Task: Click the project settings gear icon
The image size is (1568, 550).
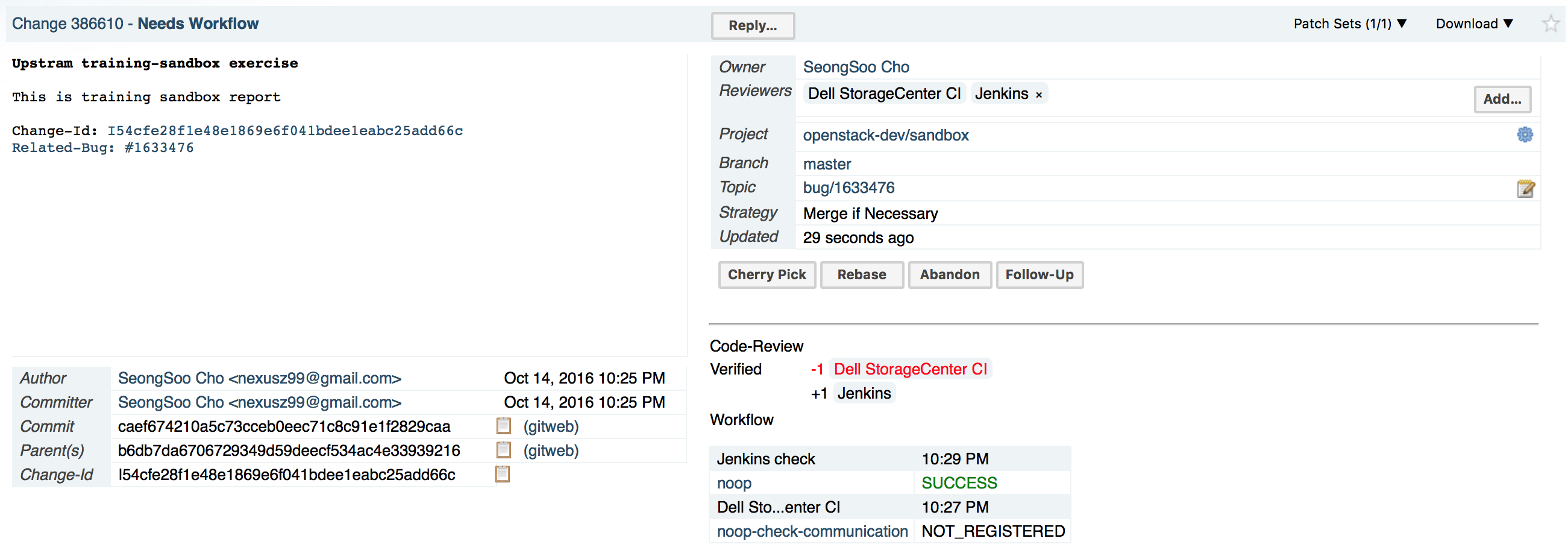Action: [x=1526, y=134]
